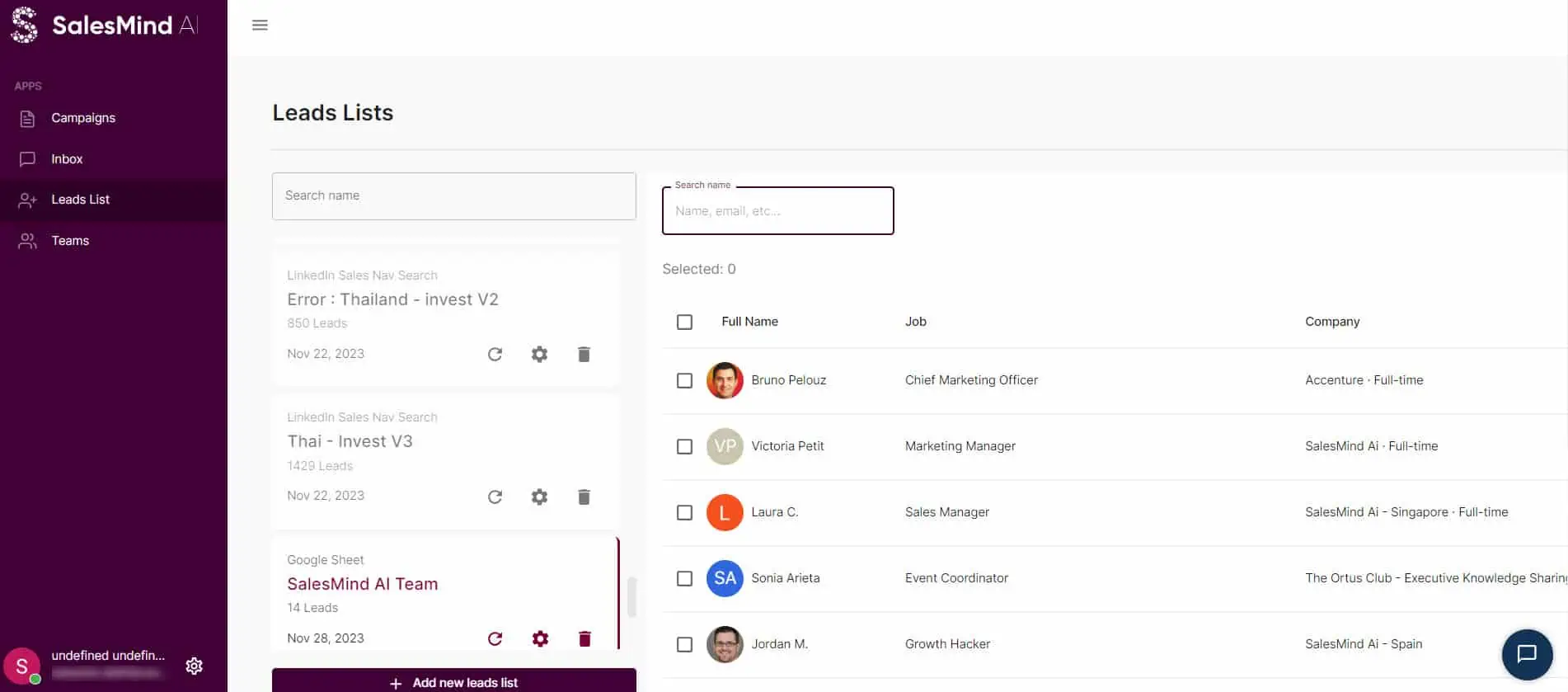Add new leads list button
Viewport: 1568px width, 692px height.
pyautogui.click(x=454, y=681)
